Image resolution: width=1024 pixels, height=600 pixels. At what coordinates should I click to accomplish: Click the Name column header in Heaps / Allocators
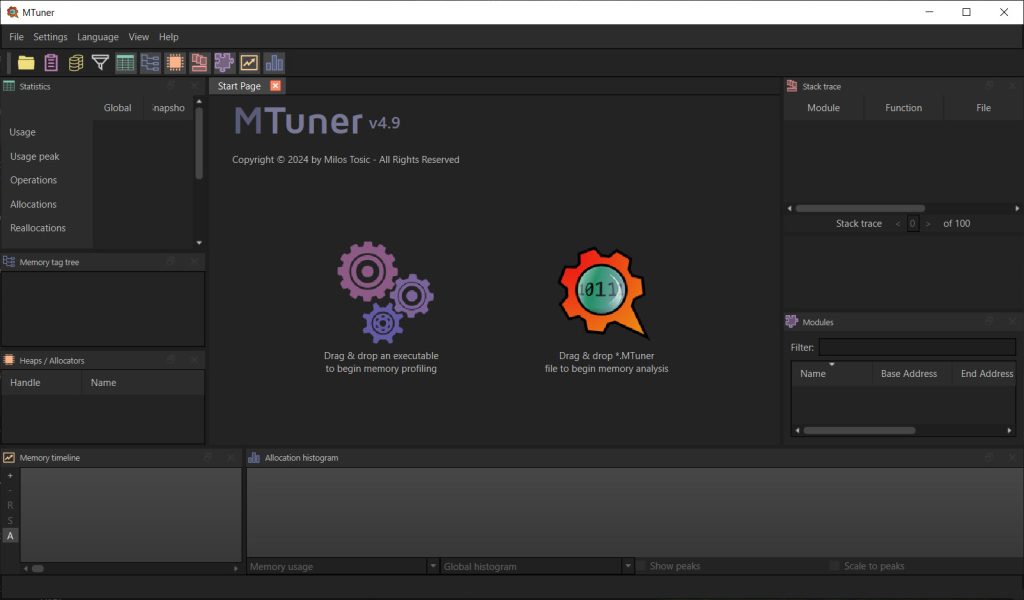(142, 383)
